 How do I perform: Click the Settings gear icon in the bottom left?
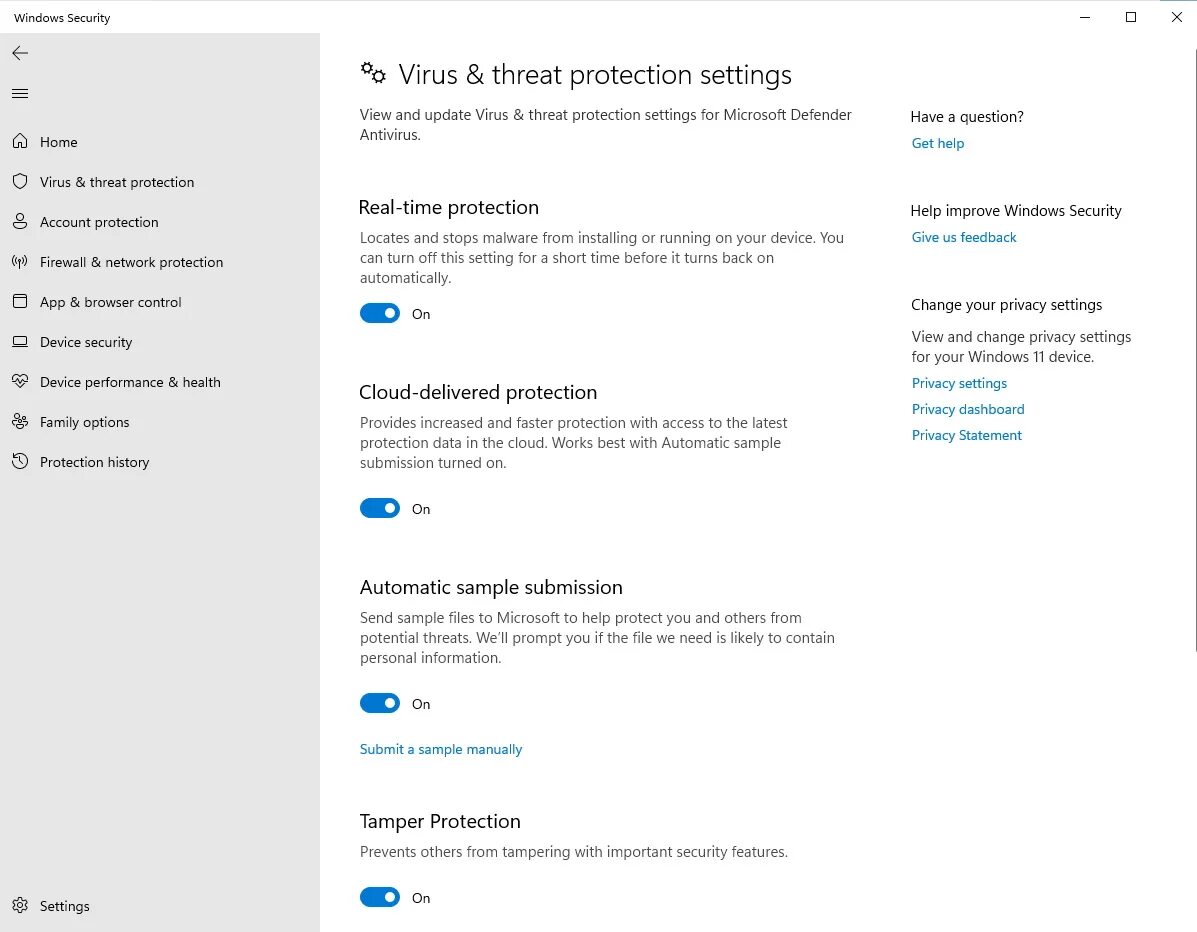pyautogui.click(x=20, y=906)
